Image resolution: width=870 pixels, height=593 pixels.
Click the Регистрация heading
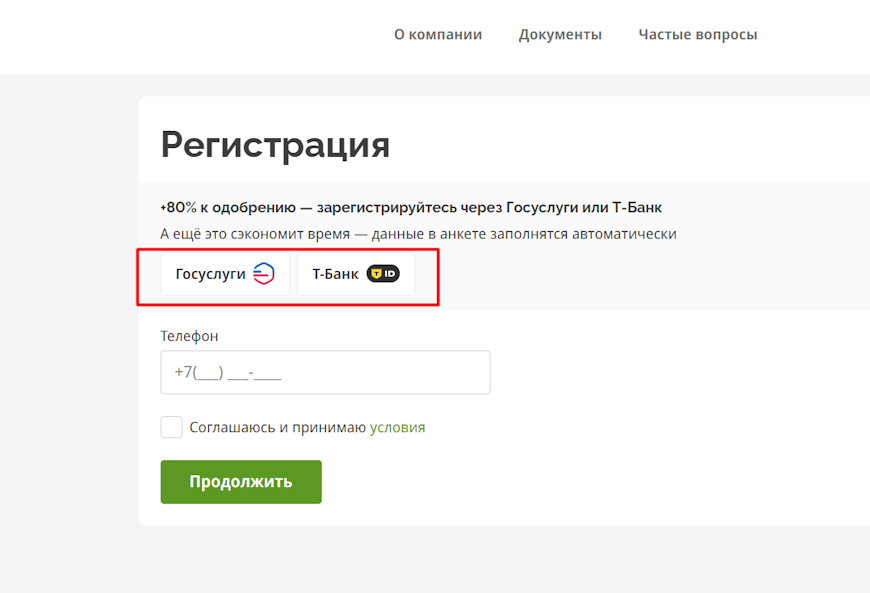275,145
